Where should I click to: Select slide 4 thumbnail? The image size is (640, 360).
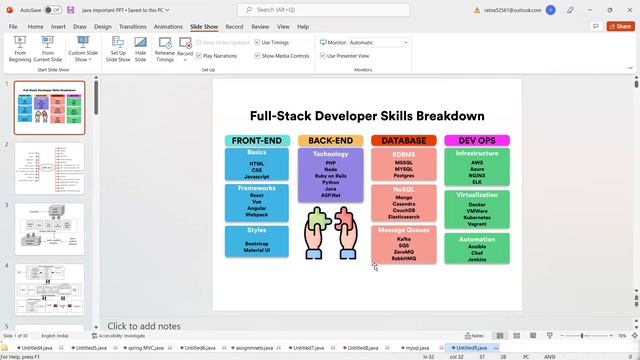pyautogui.click(x=49, y=289)
